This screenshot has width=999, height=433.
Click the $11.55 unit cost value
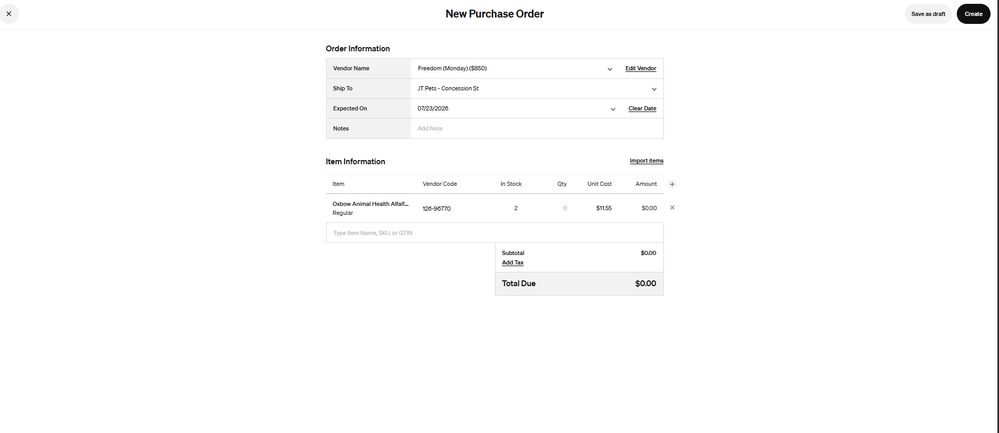[x=604, y=208]
